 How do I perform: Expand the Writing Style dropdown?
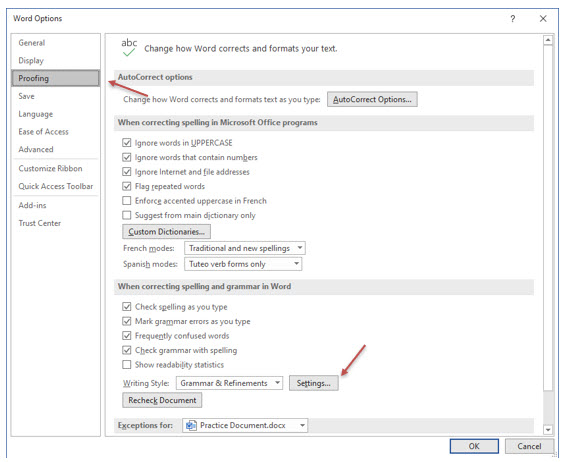229,383
